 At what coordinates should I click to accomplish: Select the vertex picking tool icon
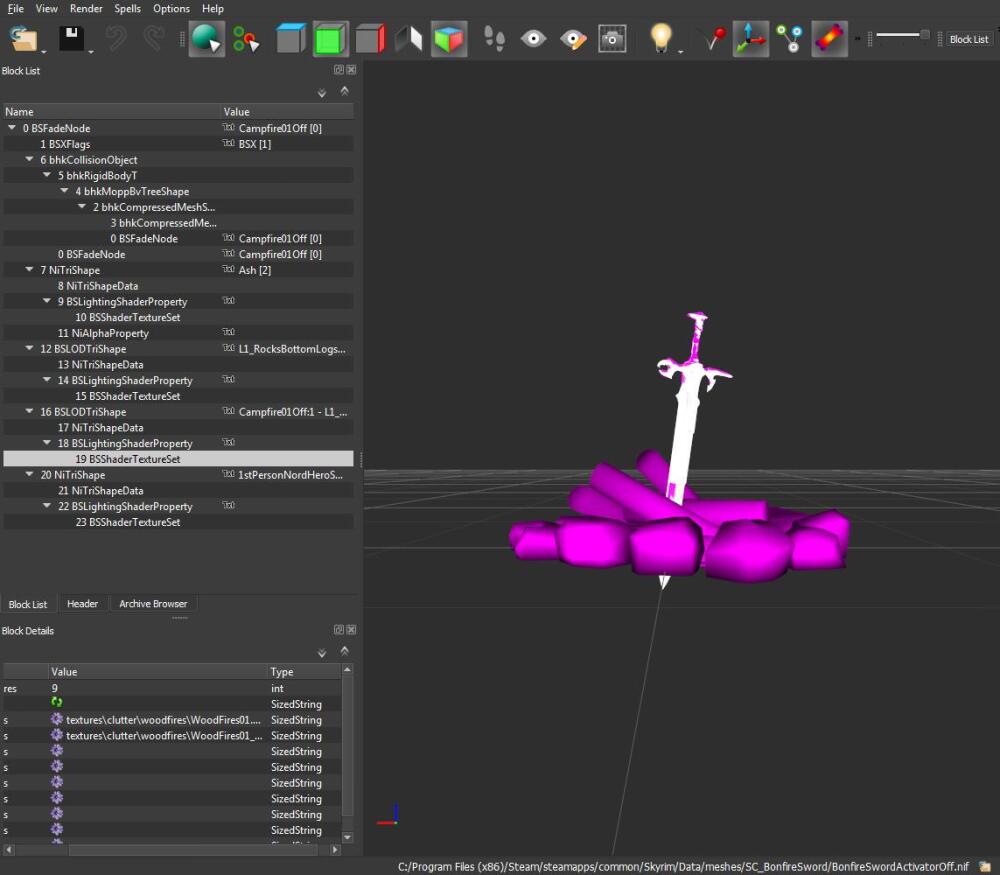(246, 39)
